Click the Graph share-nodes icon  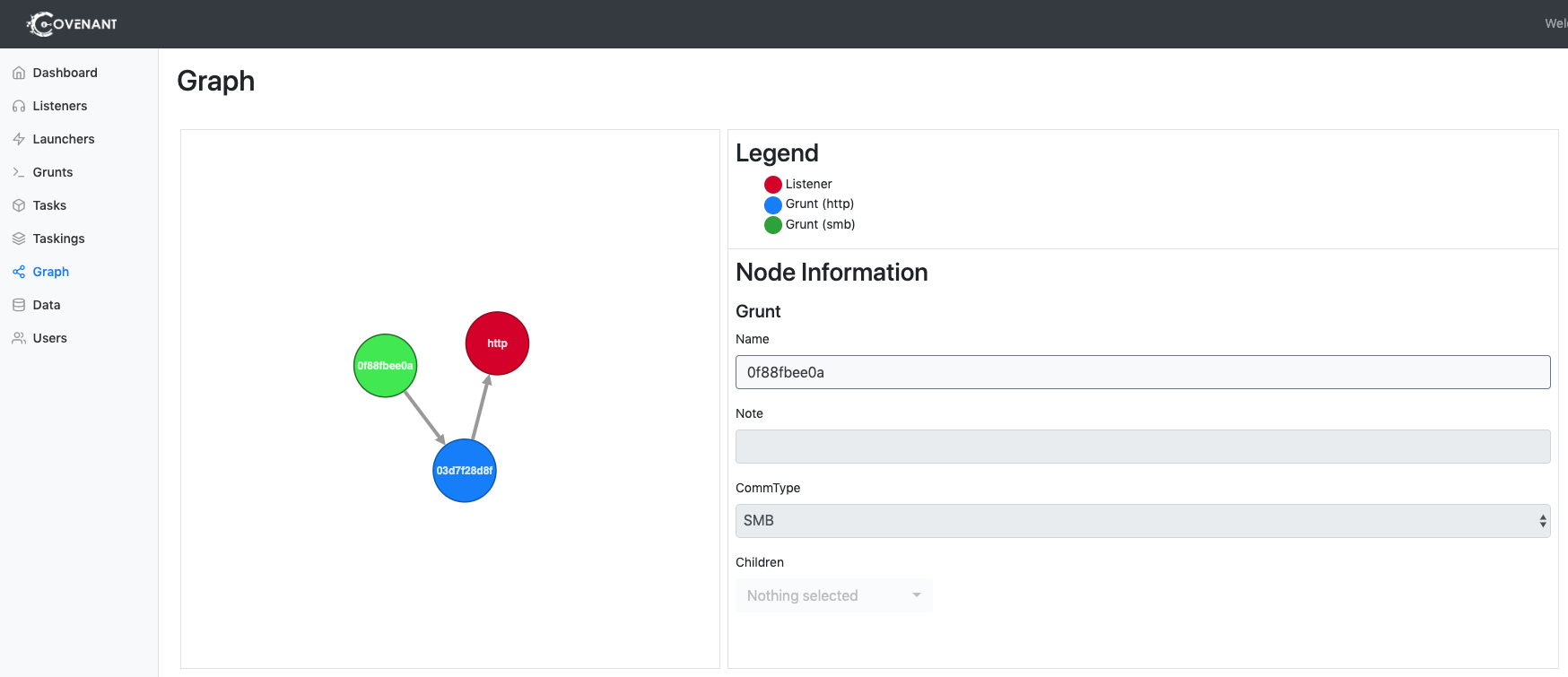tap(19, 272)
